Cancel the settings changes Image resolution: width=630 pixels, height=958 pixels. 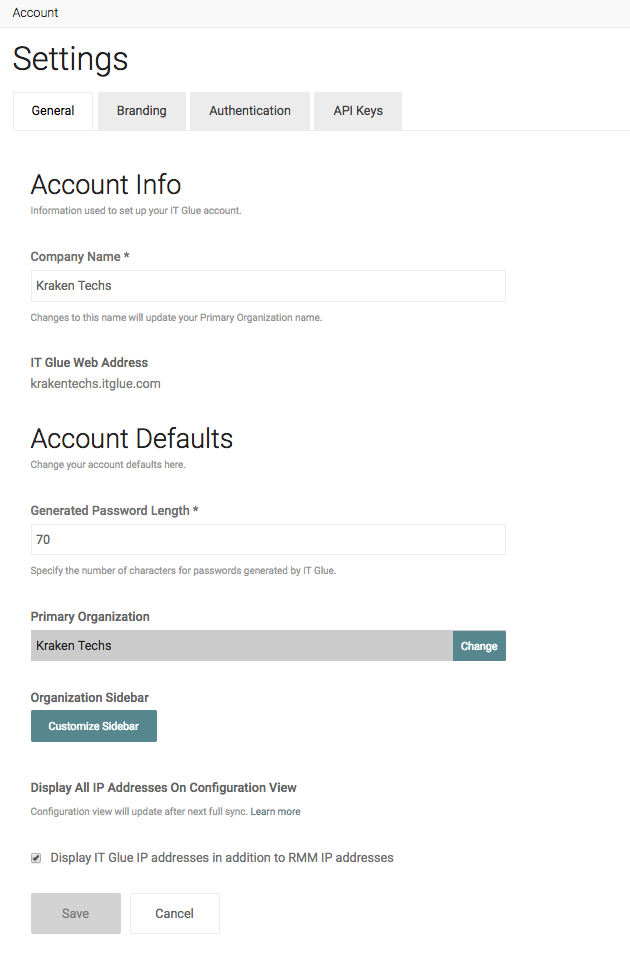[x=174, y=913]
